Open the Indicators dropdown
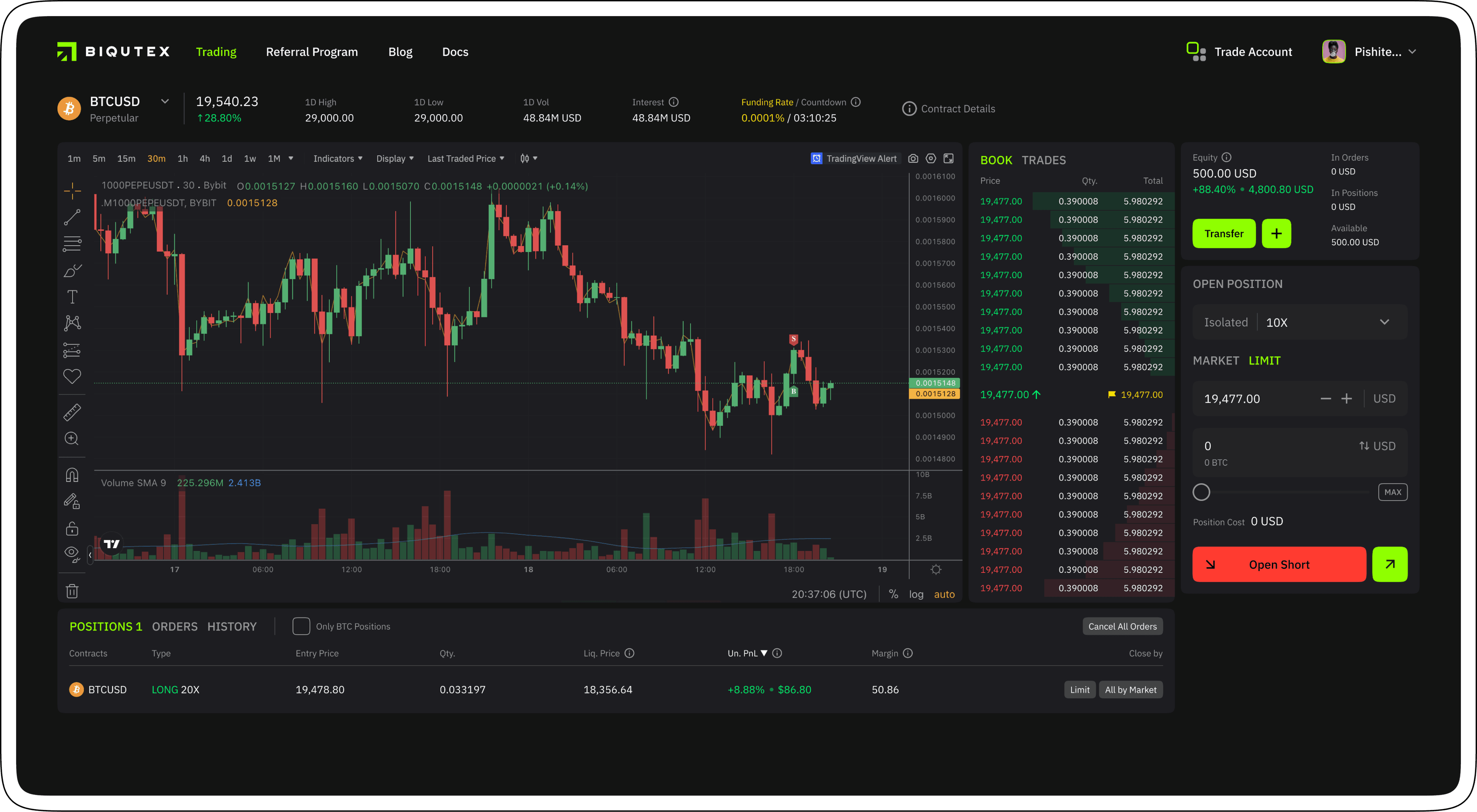 click(338, 159)
